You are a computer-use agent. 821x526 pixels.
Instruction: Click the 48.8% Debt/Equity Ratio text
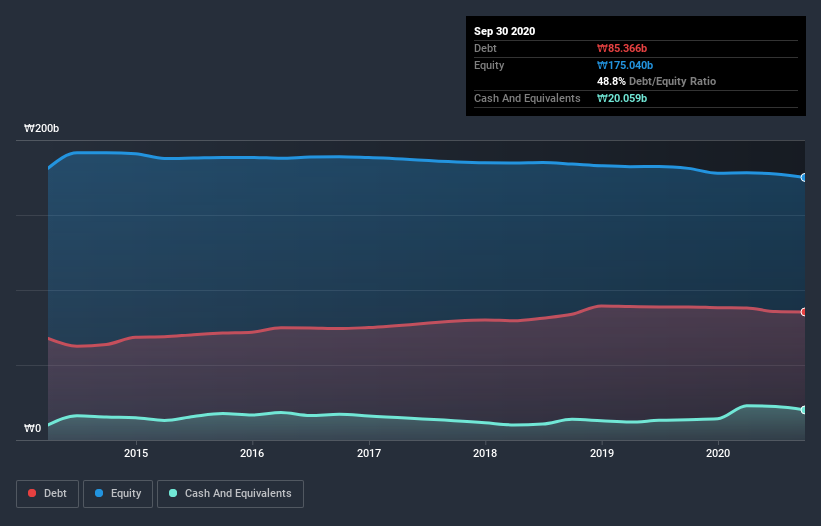pos(656,82)
